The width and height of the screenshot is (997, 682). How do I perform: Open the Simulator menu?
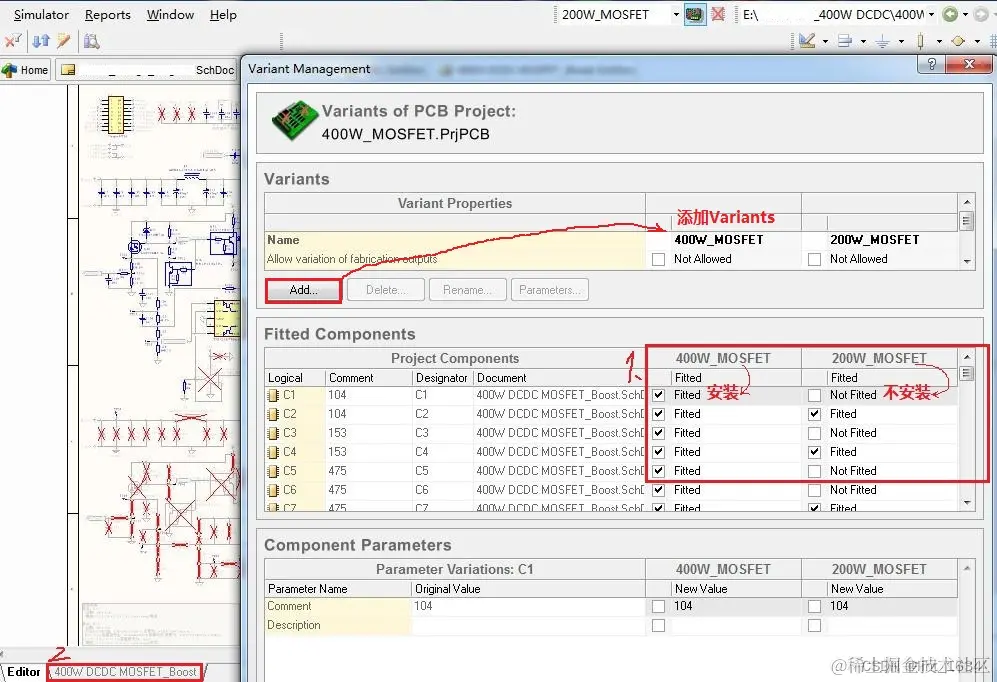click(x=41, y=15)
